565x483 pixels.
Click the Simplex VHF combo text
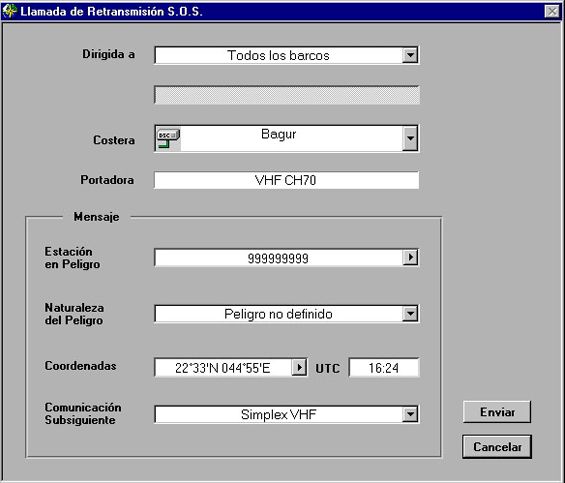(278, 414)
